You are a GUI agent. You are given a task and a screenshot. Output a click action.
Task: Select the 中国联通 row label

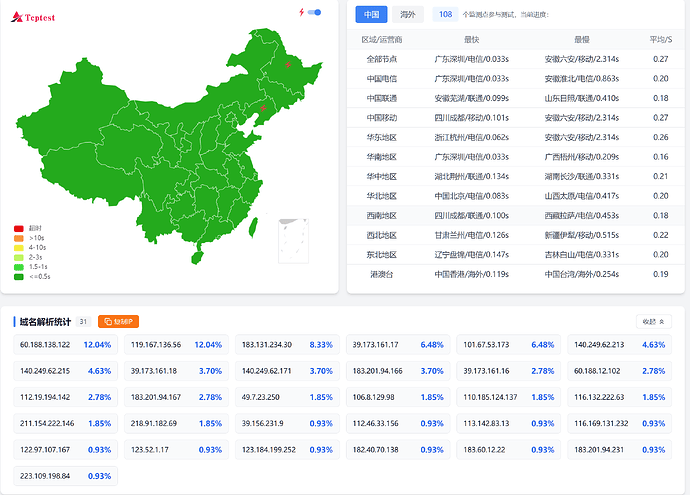pos(382,98)
